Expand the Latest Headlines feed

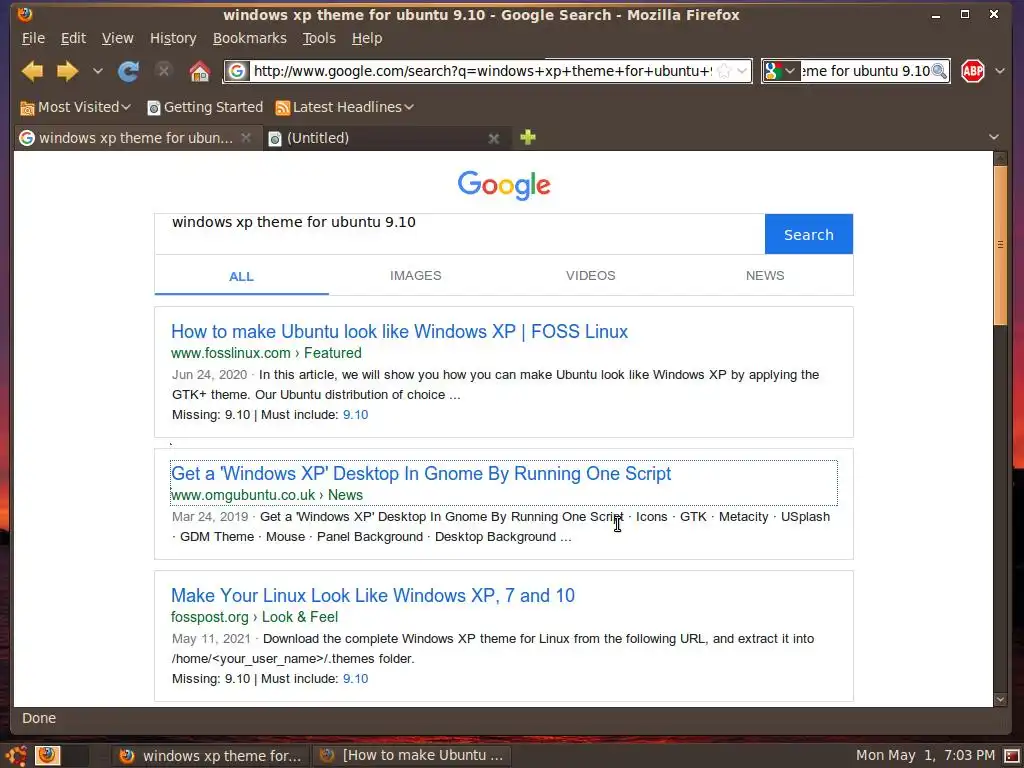(x=344, y=107)
